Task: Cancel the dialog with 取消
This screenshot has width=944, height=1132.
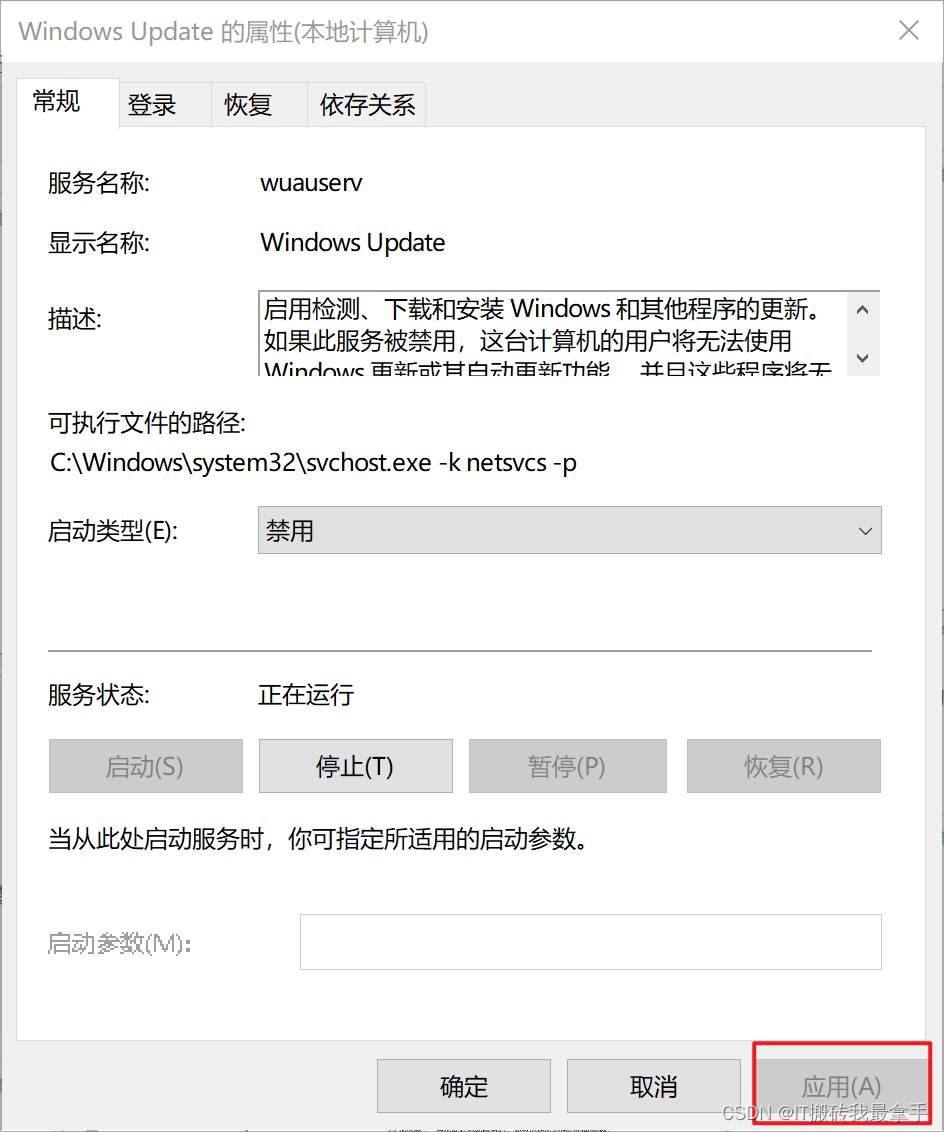Action: pyautogui.click(x=654, y=1086)
